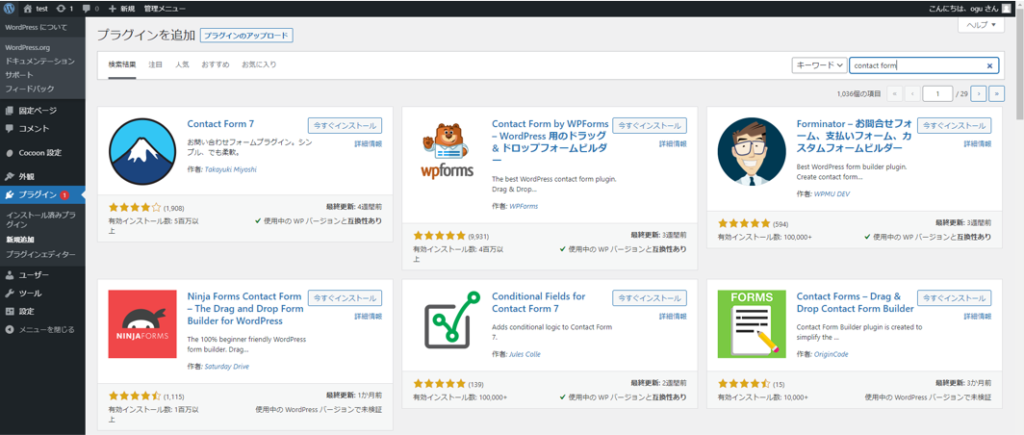Image resolution: width=1024 pixels, height=435 pixels.
Task: Click the Ninja Forms logo
Action: [x=142, y=324]
